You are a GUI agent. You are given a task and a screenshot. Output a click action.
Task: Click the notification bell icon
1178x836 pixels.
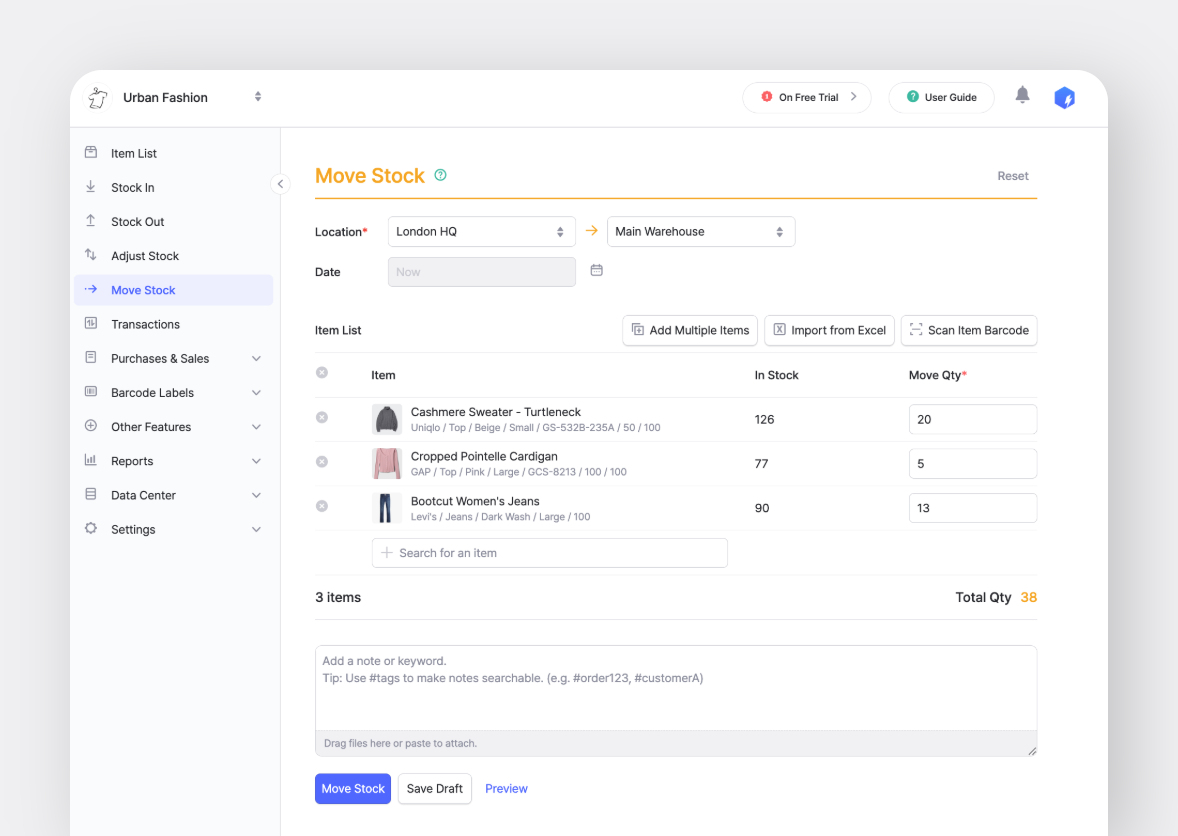(x=1022, y=95)
